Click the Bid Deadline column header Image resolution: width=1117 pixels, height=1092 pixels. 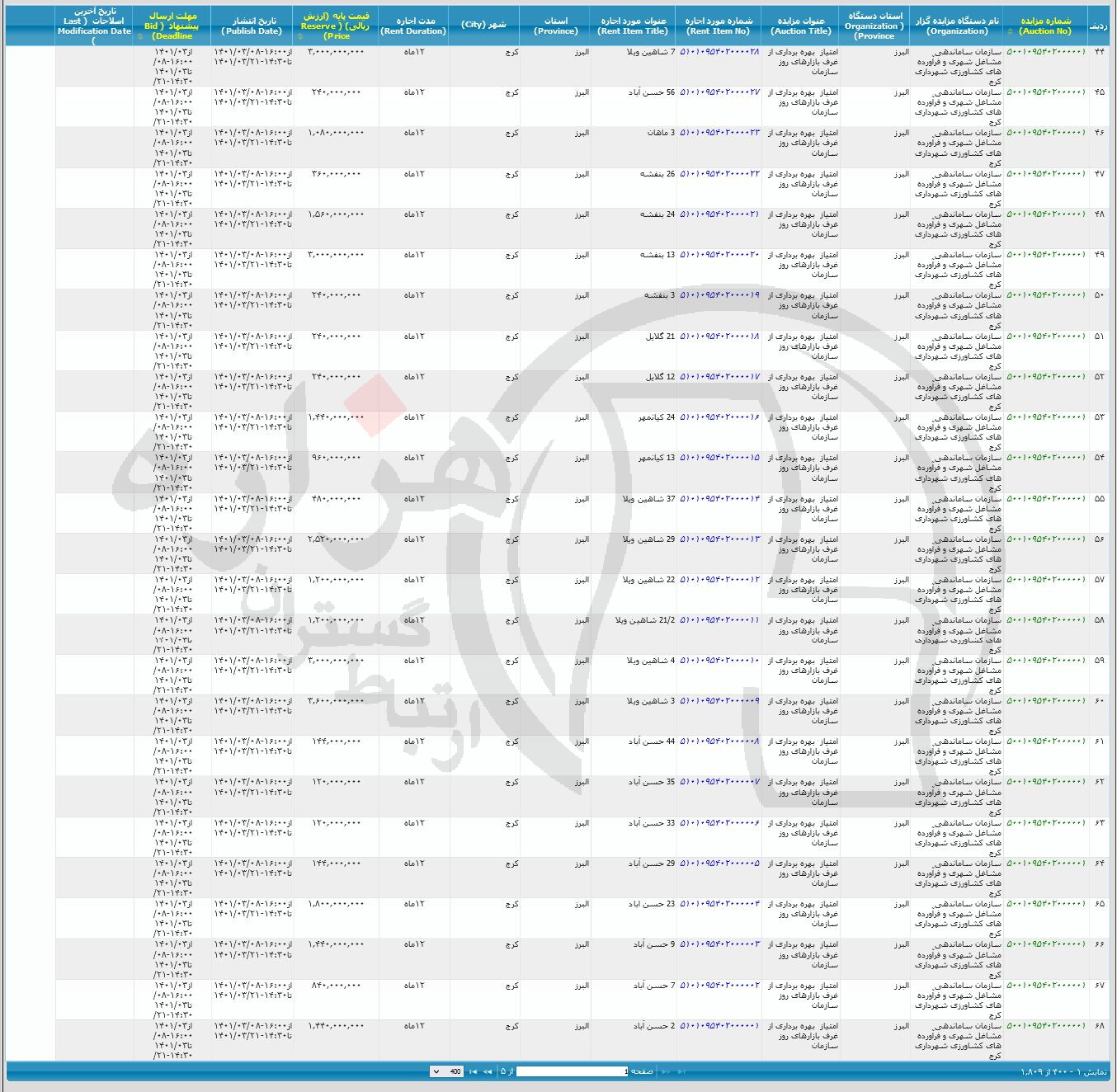point(172,26)
